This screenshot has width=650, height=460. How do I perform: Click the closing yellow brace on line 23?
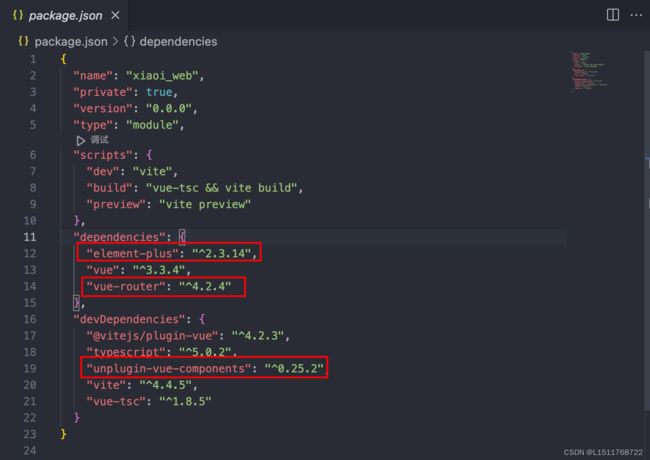[x=63, y=434]
